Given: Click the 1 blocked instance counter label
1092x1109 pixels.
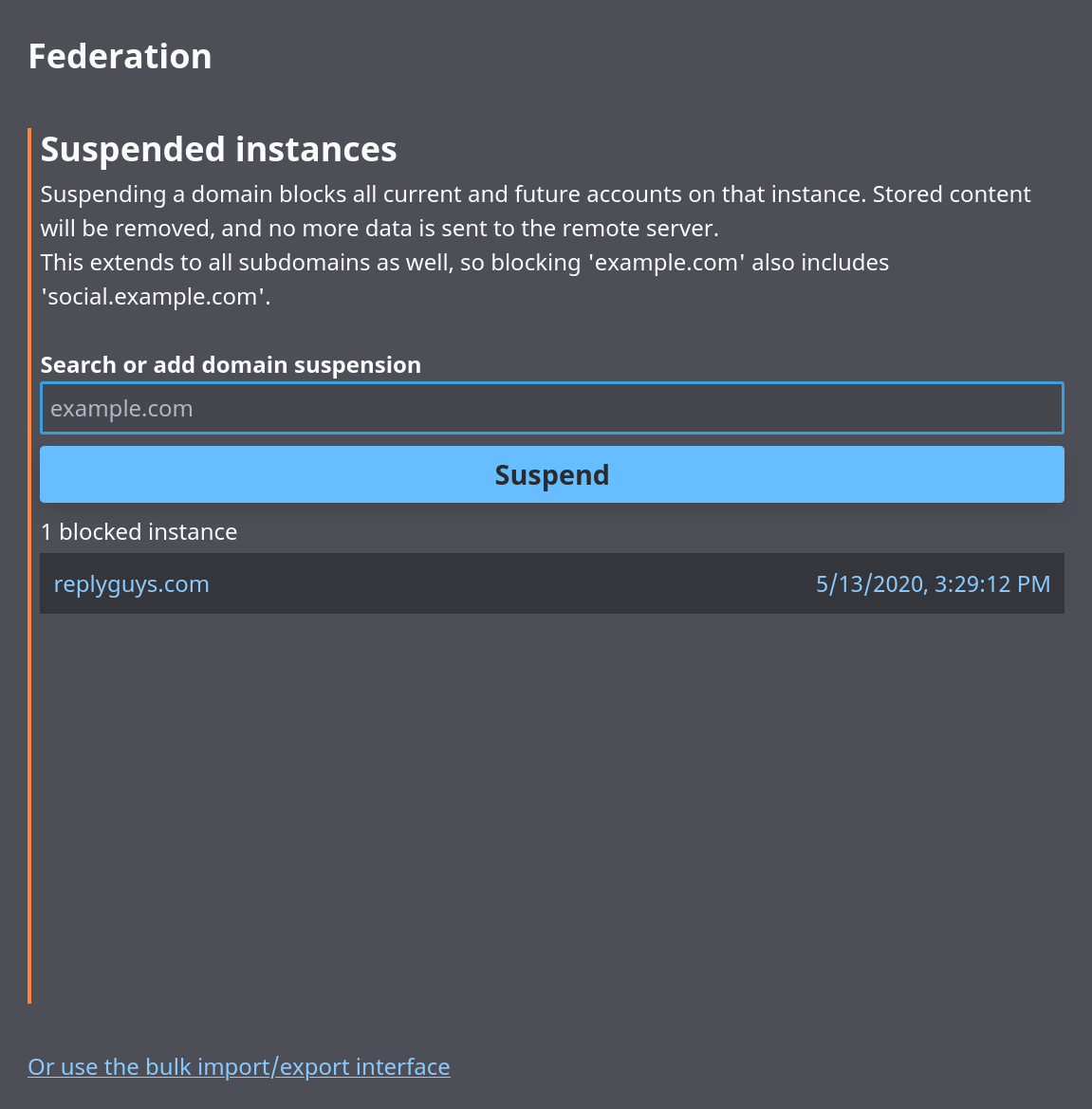Looking at the screenshot, I should [x=139, y=531].
